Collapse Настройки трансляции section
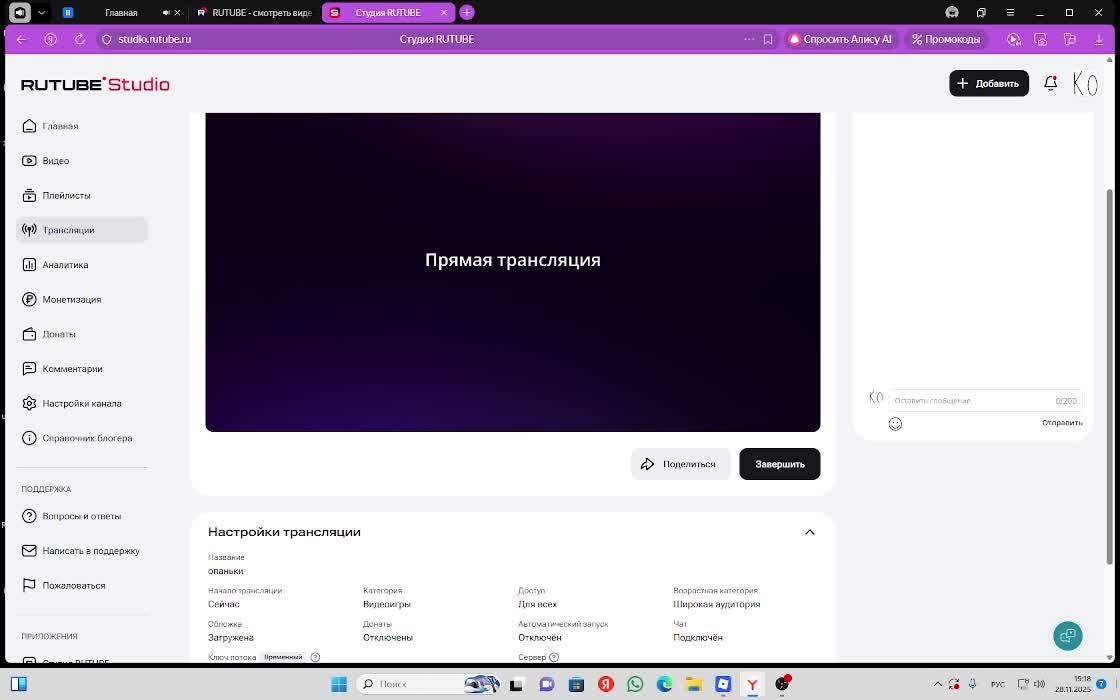 pos(809,532)
